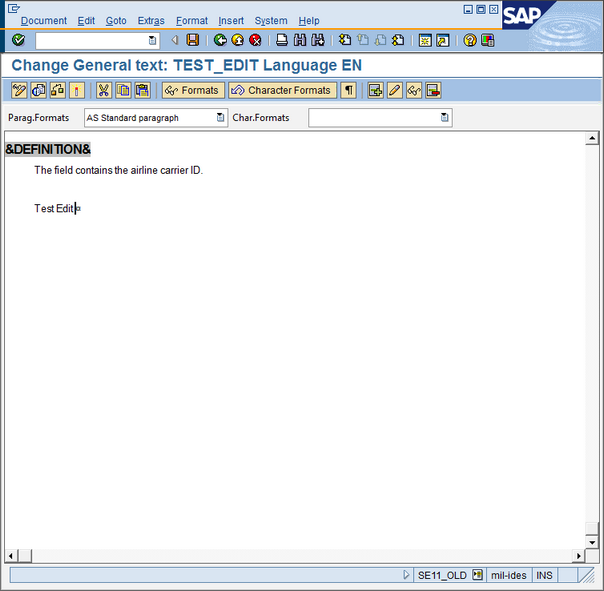
Task: Click the 'Test Edit' text line
Action: click(54, 208)
